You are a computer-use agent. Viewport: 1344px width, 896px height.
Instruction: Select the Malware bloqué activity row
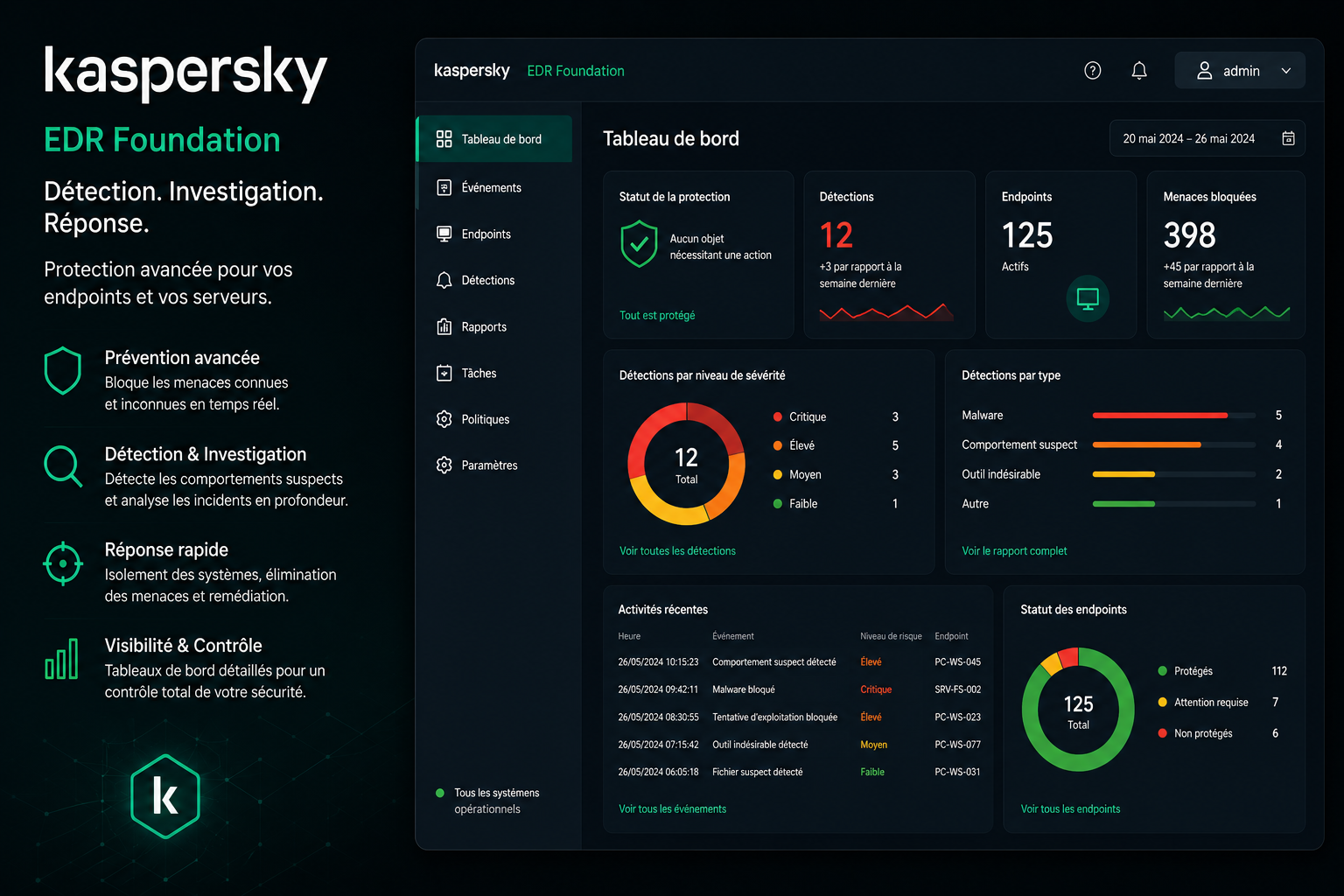coord(800,689)
